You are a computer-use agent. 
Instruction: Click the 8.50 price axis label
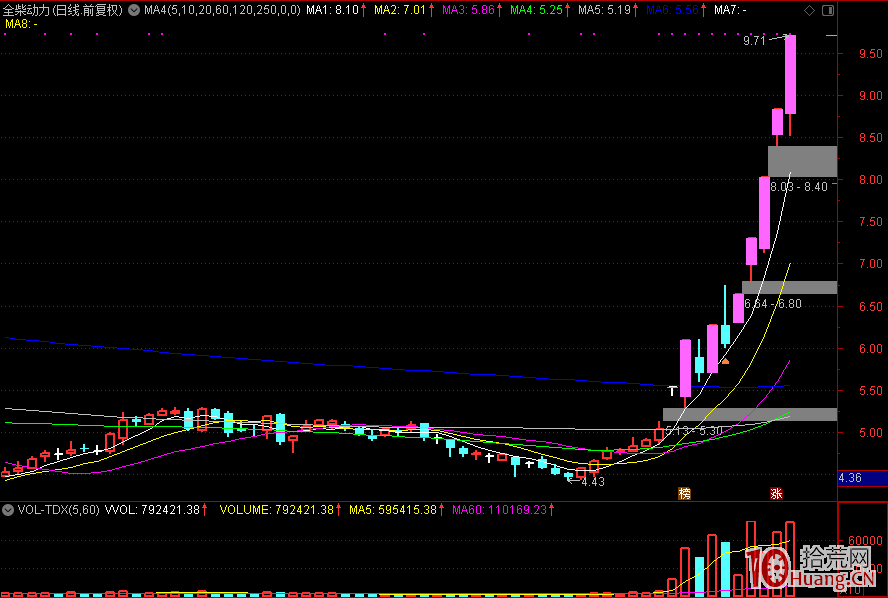click(870, 138)
